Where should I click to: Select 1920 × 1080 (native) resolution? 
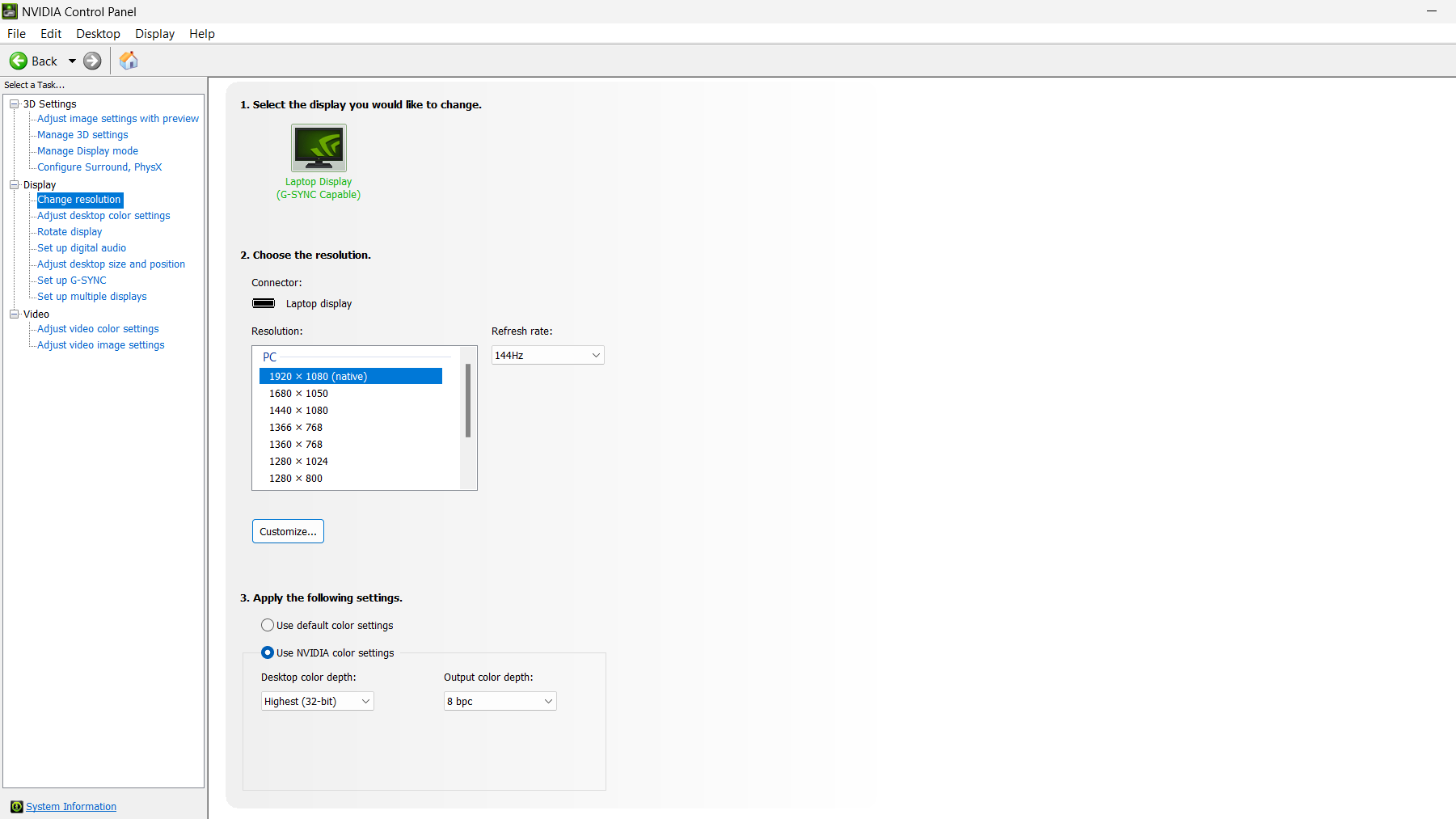pyautogui.click(x=351, y=376)
